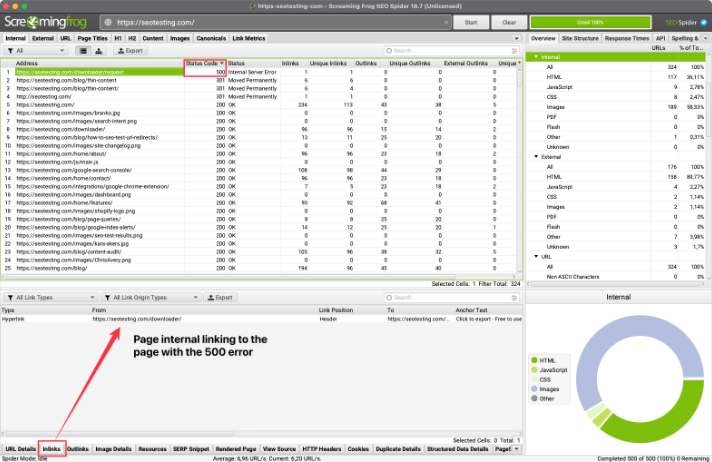Switch to tree view icon
The image size is (712, 462).
(99, 51)
